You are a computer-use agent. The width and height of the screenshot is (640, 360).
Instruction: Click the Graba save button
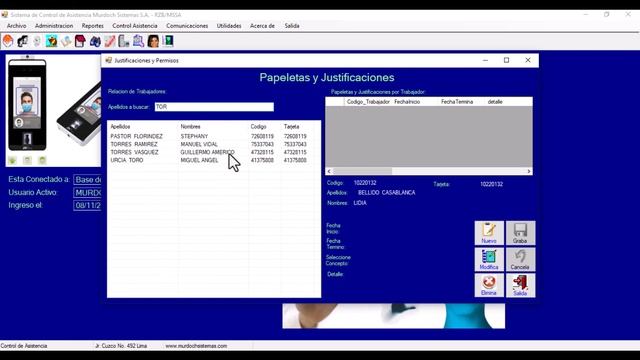520,233
